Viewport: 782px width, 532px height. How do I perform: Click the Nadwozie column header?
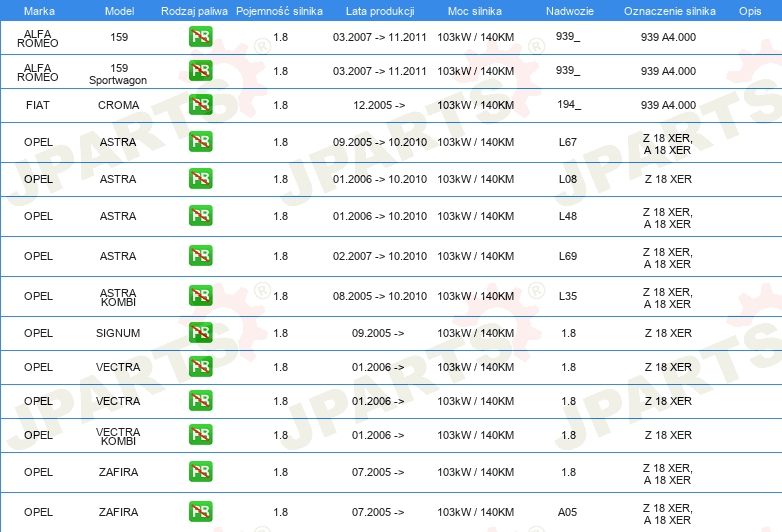coord(570,11)
